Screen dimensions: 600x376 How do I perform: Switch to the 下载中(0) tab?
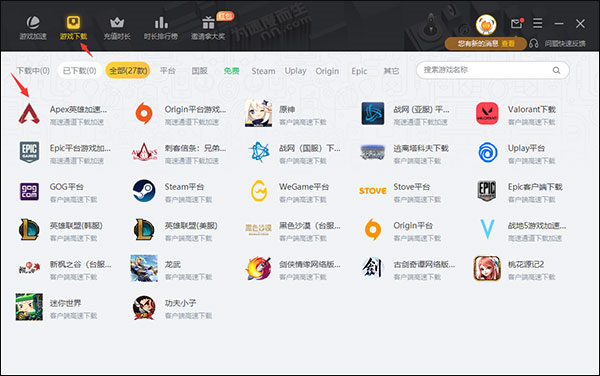tap(33, 71)
